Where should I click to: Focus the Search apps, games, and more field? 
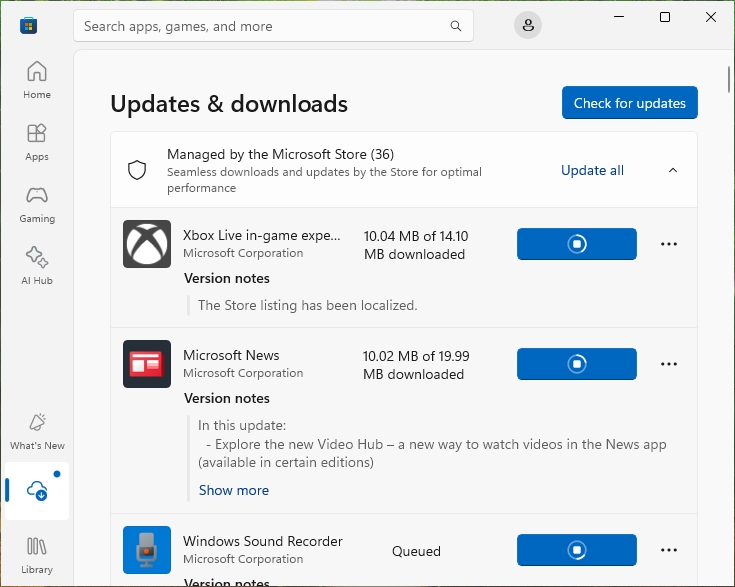[273, 26]
